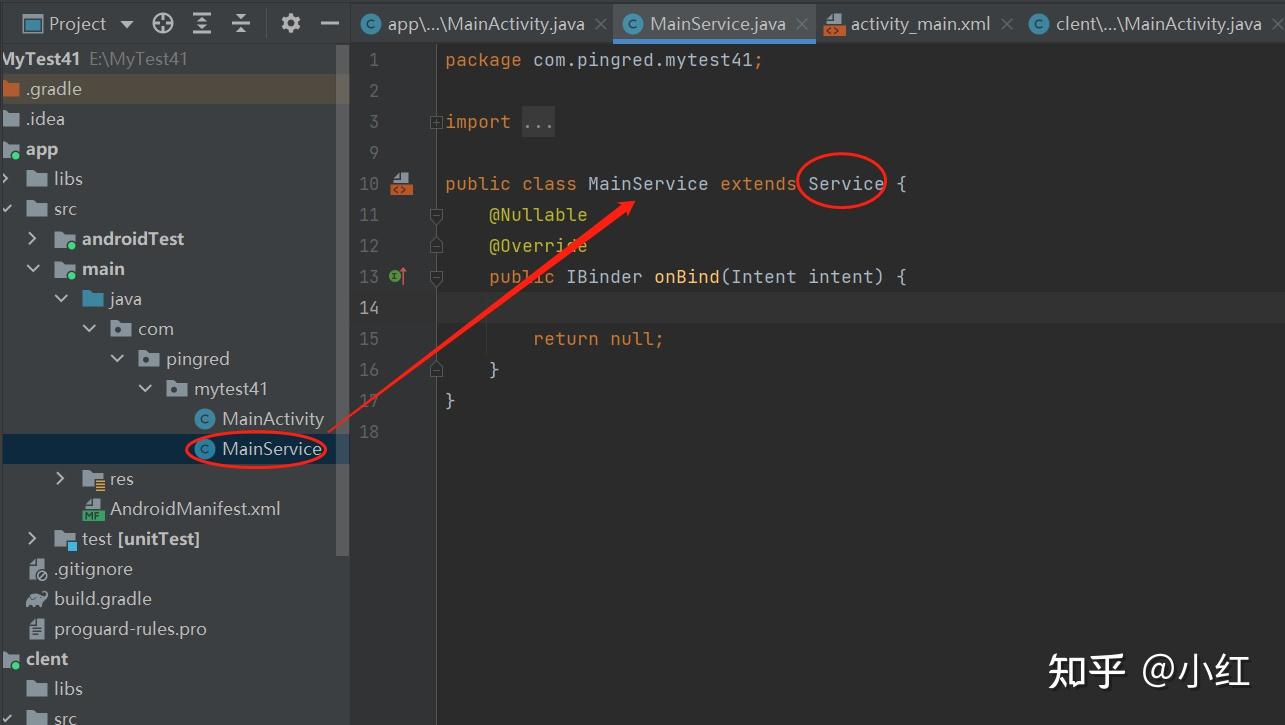Click the folded import ellipsis placeholder
Viewport: 1285px width, 725px height.
pyautogui.click(x=538, y=122)
